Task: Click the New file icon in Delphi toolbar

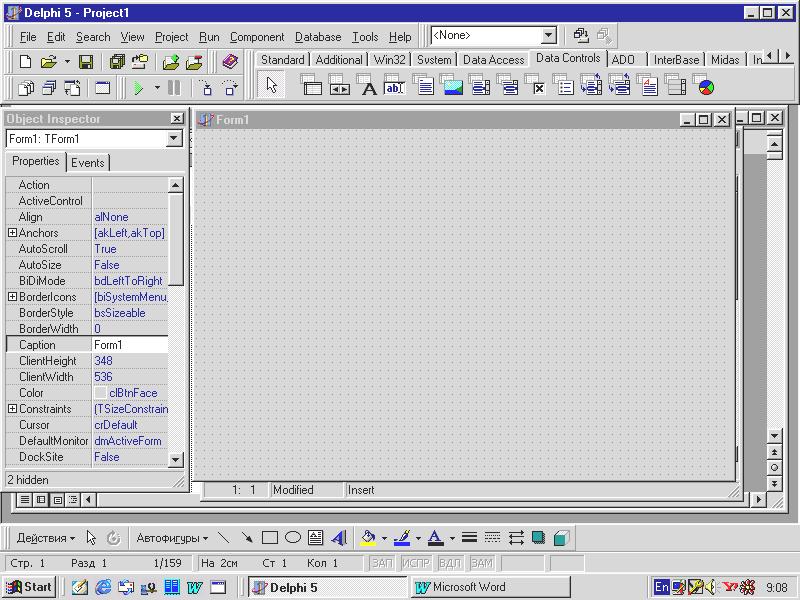Action: coord(25,62)
